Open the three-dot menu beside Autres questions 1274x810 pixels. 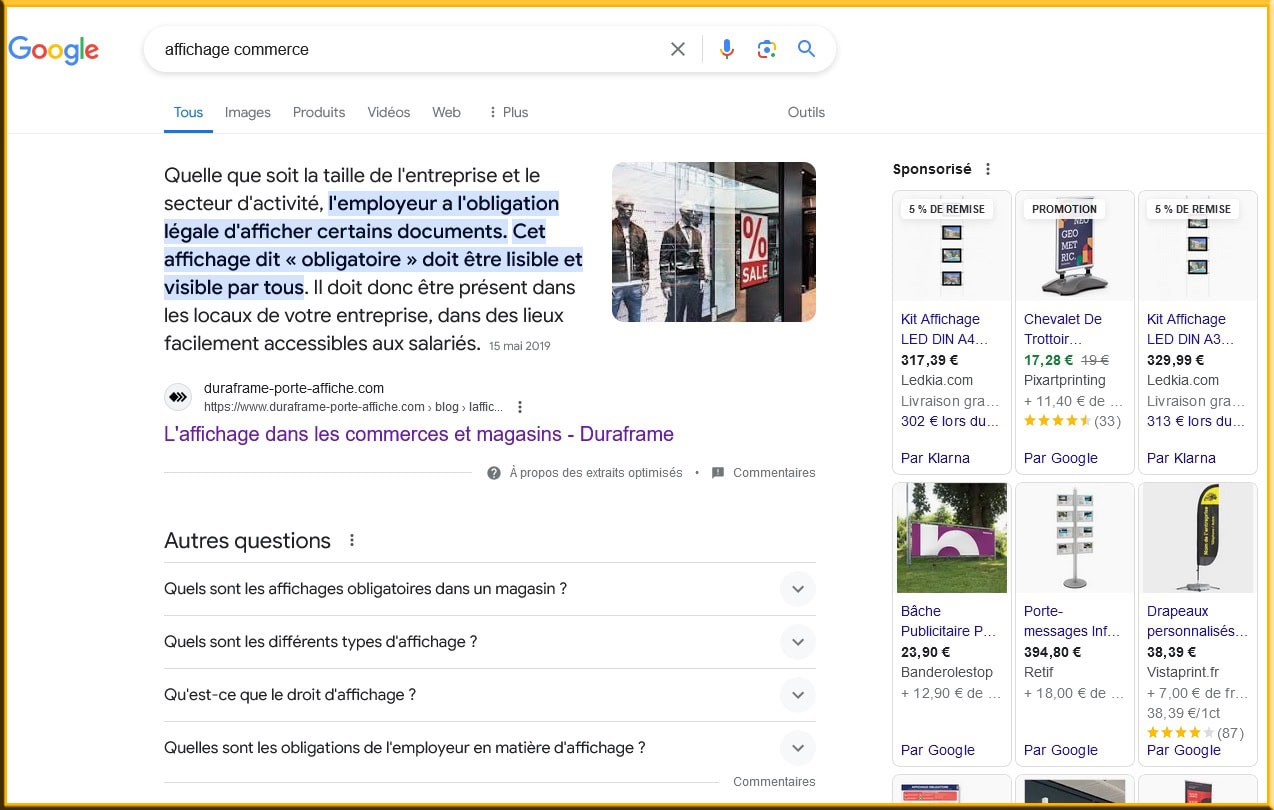351,539
